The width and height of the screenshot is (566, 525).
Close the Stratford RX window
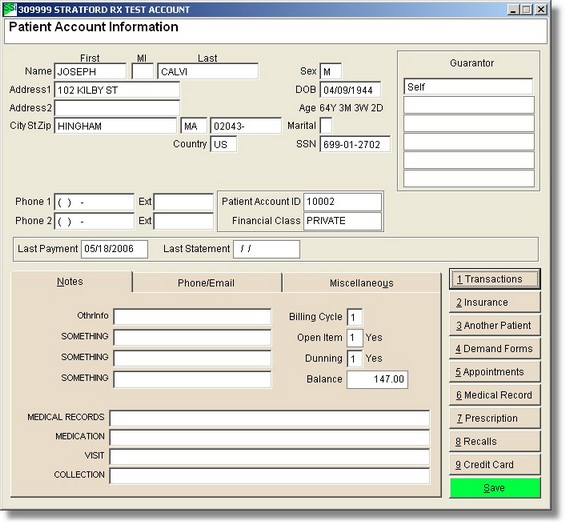tap(541, 9)
